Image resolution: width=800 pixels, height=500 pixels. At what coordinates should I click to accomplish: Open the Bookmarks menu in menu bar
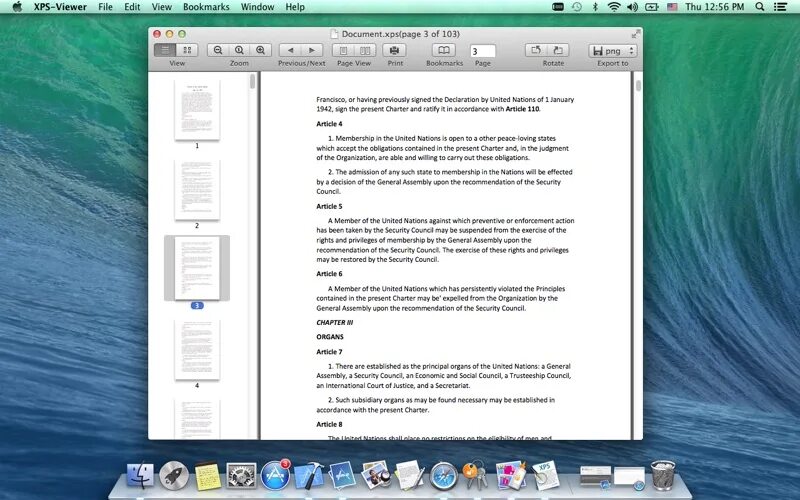(x=206, y=7)
